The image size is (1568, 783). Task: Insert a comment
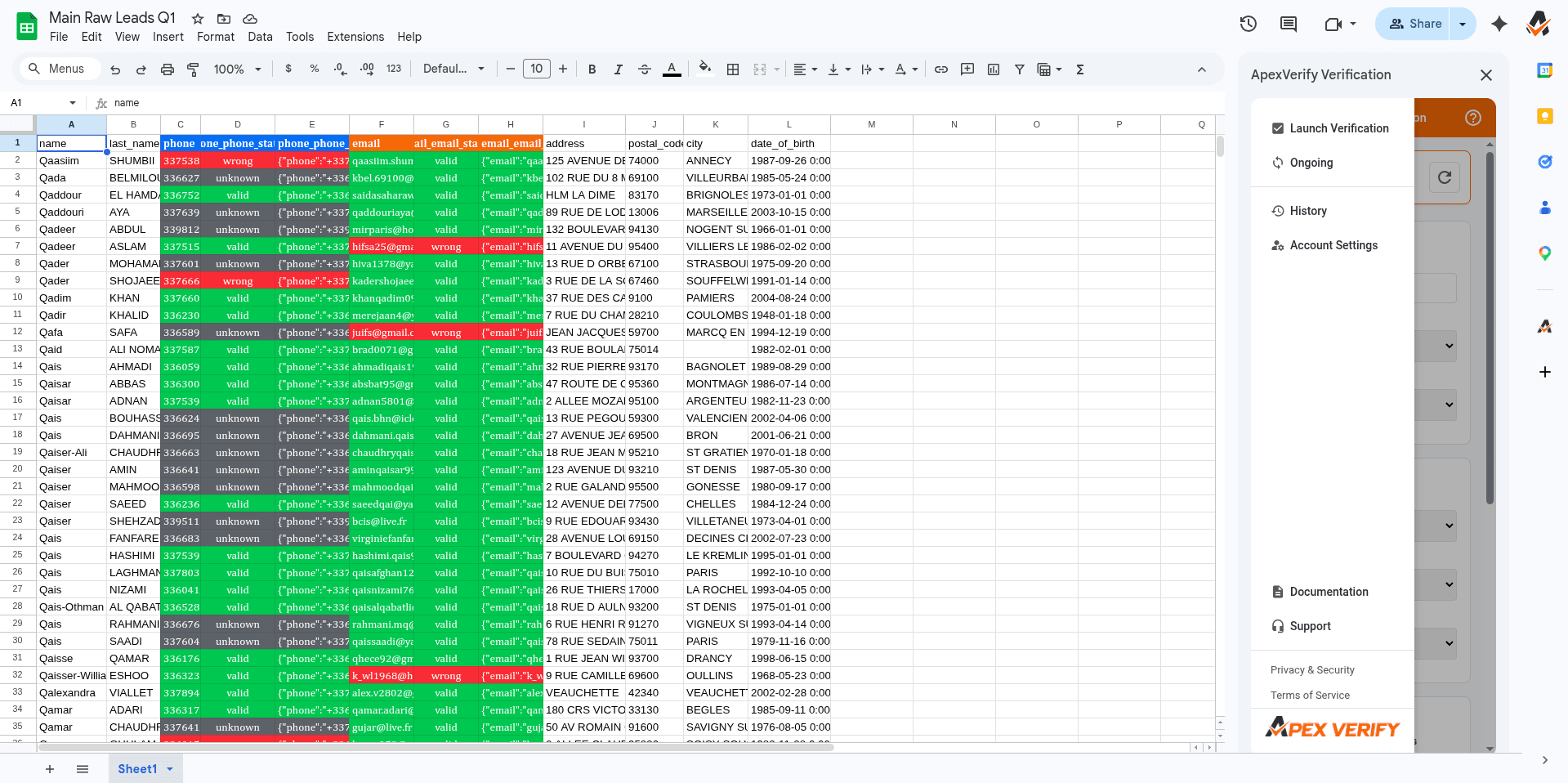coord(967,69)
